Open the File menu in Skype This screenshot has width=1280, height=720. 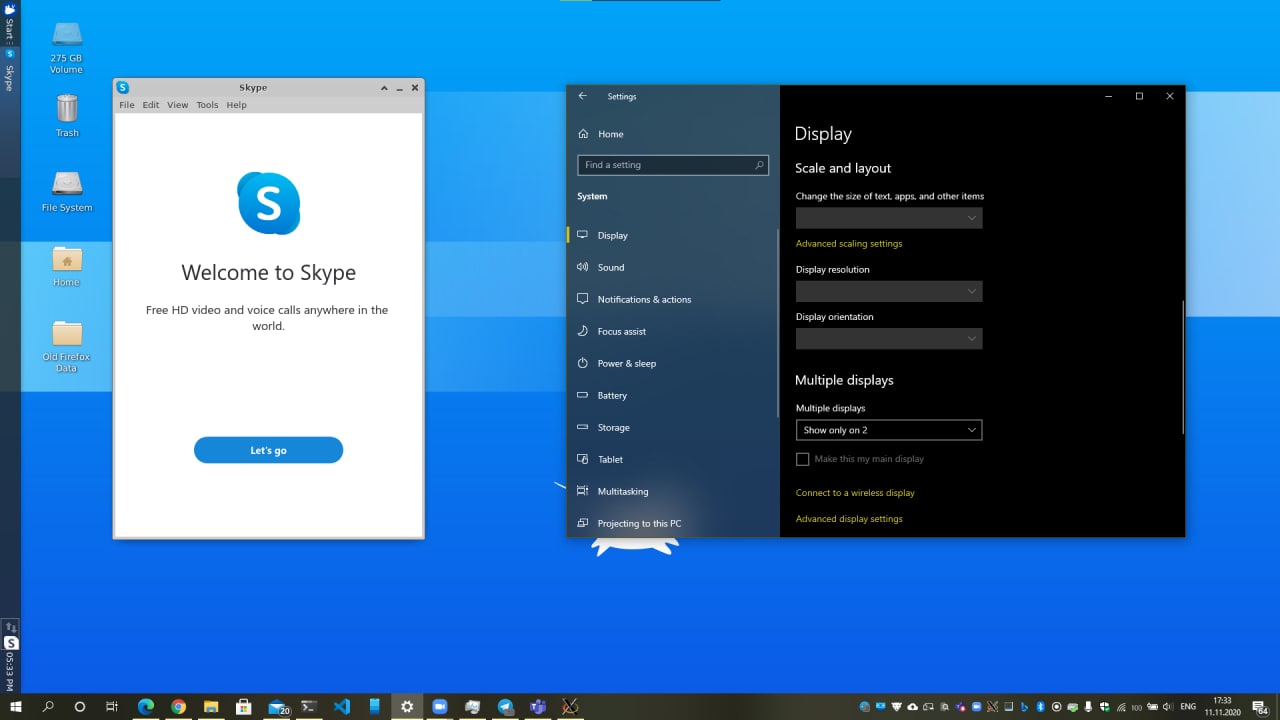pos(127,105)
